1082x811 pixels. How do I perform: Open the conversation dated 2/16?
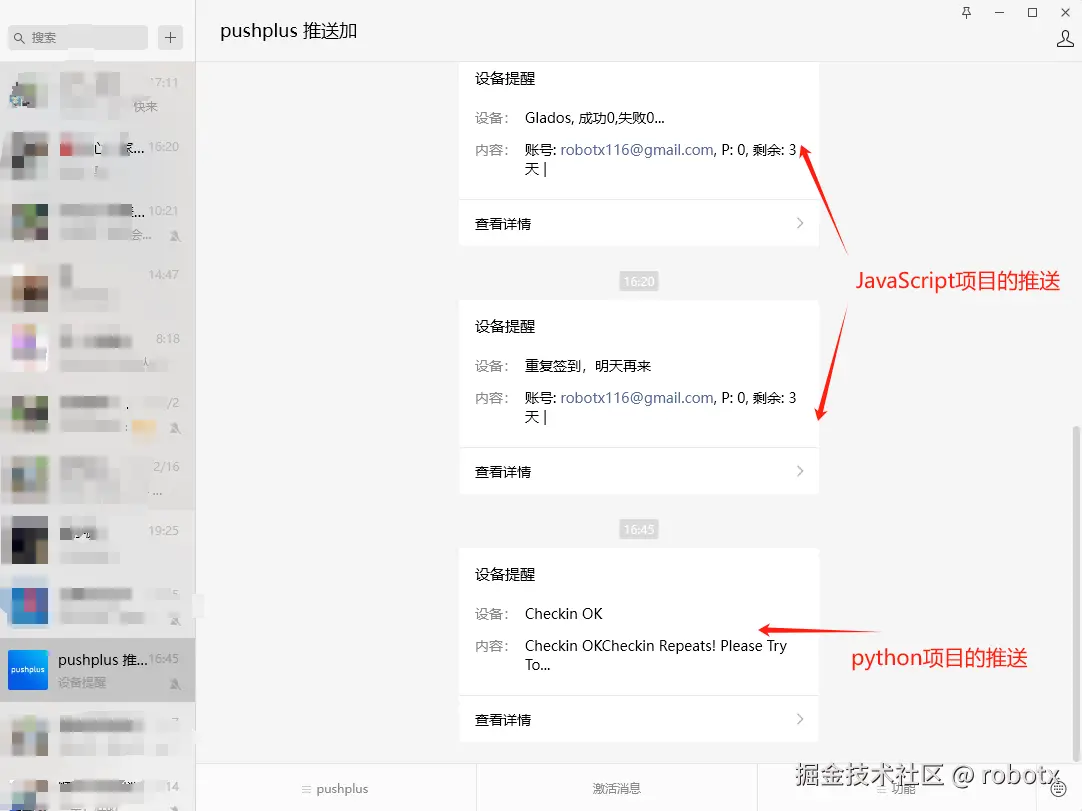coord(97,478)
